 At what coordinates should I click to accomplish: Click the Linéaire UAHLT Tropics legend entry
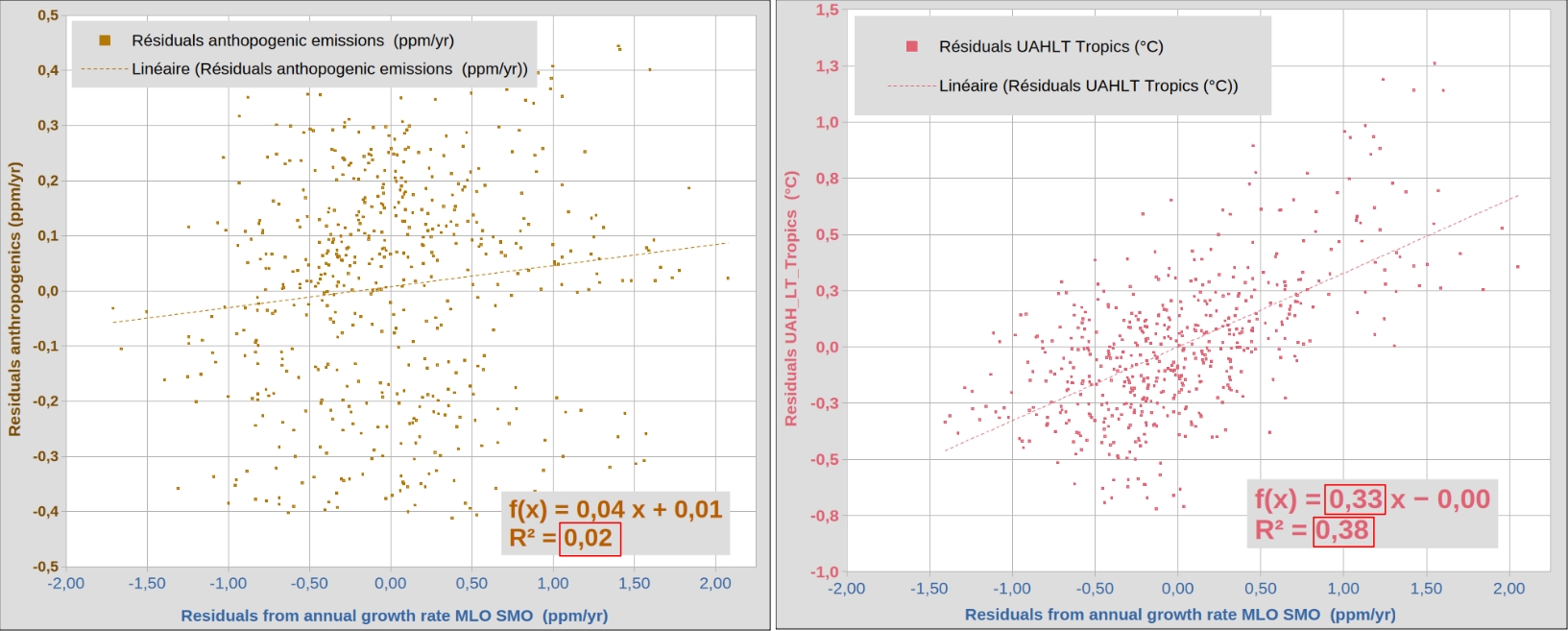coord(1088,85)
